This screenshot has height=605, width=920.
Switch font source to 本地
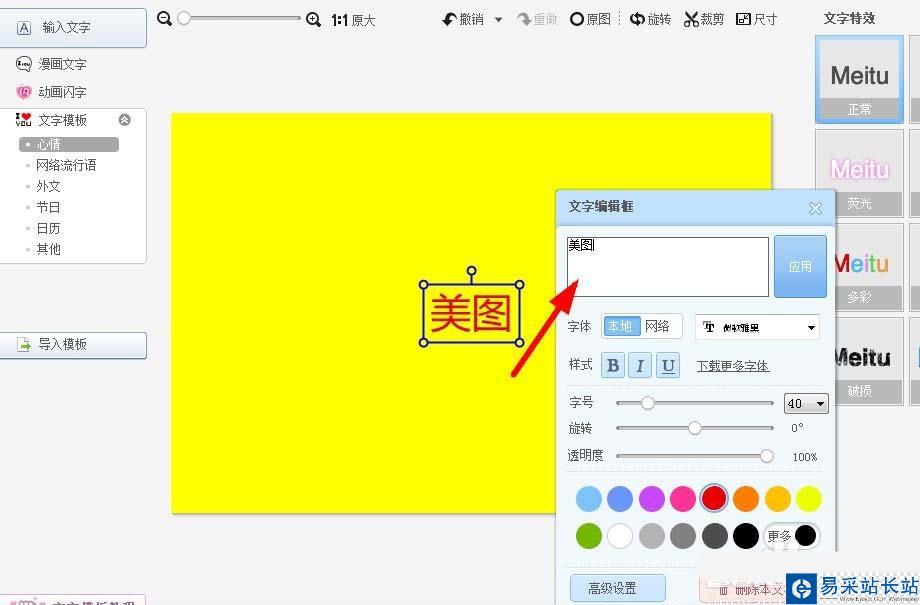click(621, 326)
